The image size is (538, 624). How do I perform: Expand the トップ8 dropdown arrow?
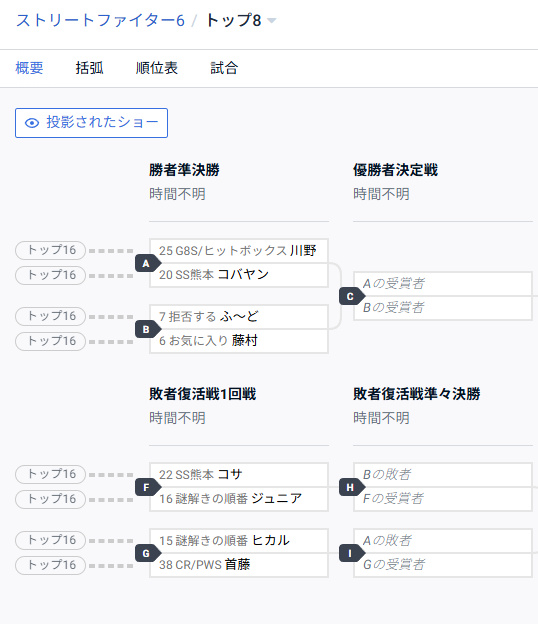pos(271,21)
